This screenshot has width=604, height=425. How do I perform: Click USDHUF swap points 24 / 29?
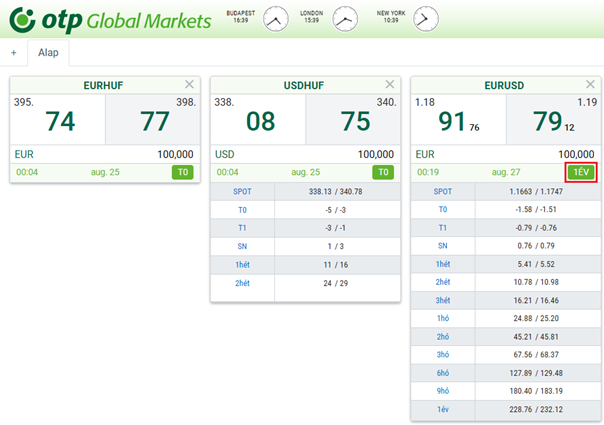(336, 283)
